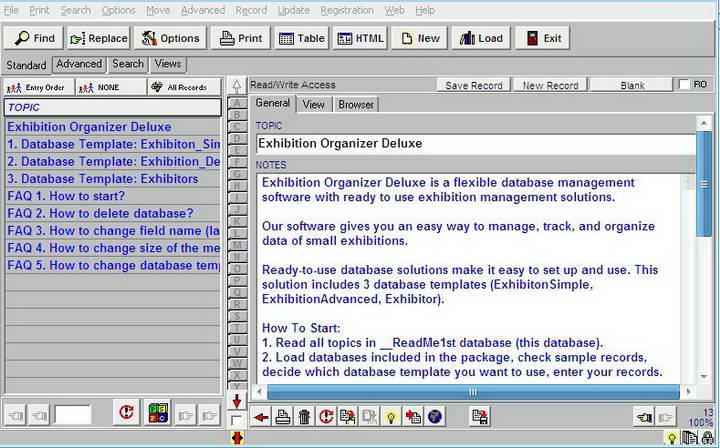Image resolution: width=720 pixels, height=448 pixels.
Task: Click the save document disk icon
Action: point(480,417)
